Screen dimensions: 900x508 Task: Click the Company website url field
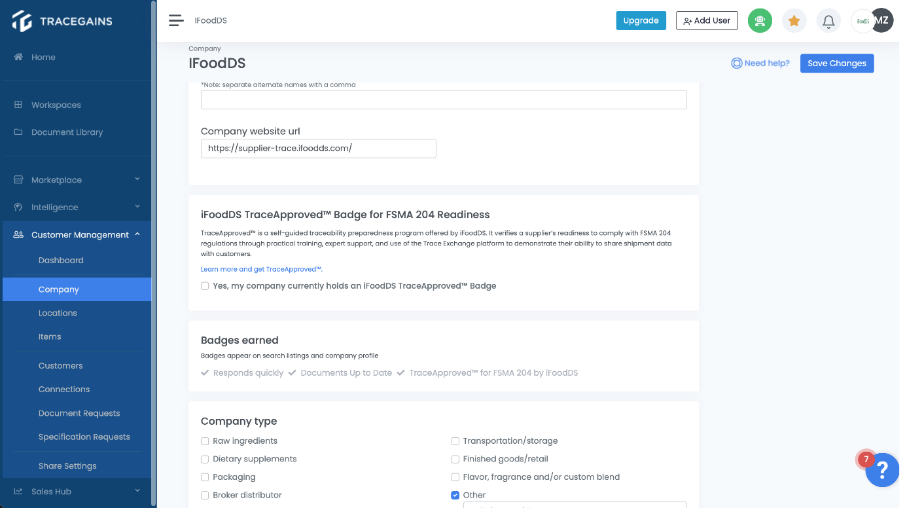(x=318, y=148)
